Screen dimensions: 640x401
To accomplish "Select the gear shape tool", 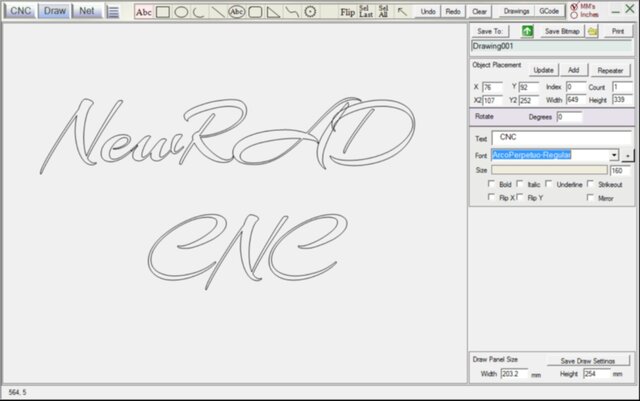I will coord(311,12).
